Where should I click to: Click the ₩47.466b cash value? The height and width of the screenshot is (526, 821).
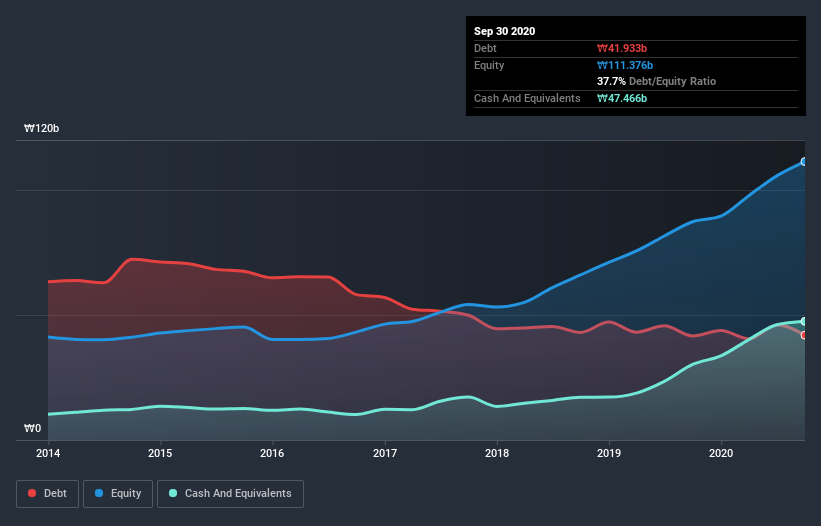tap(622, 98)
